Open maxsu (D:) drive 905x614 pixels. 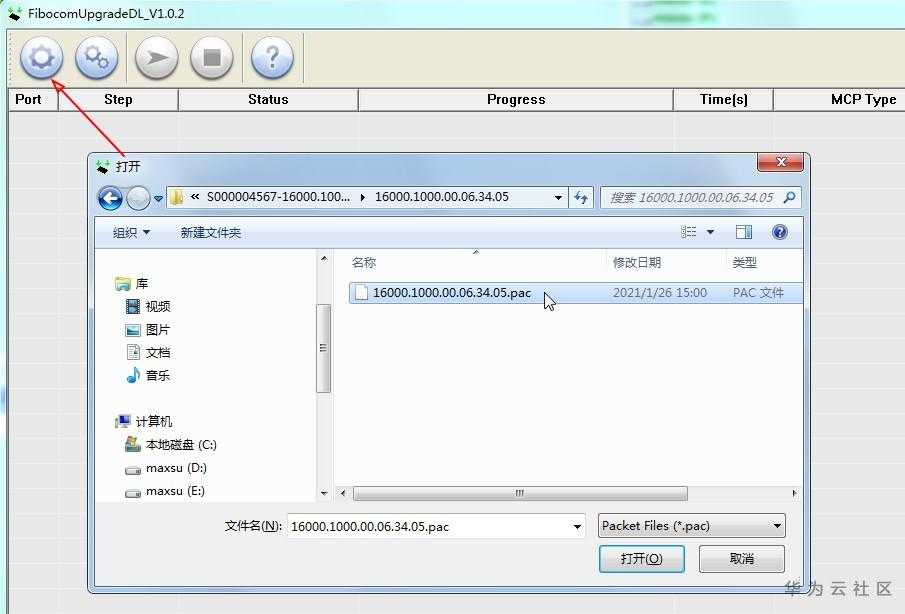pyautogui.click(x=166, y=468)
